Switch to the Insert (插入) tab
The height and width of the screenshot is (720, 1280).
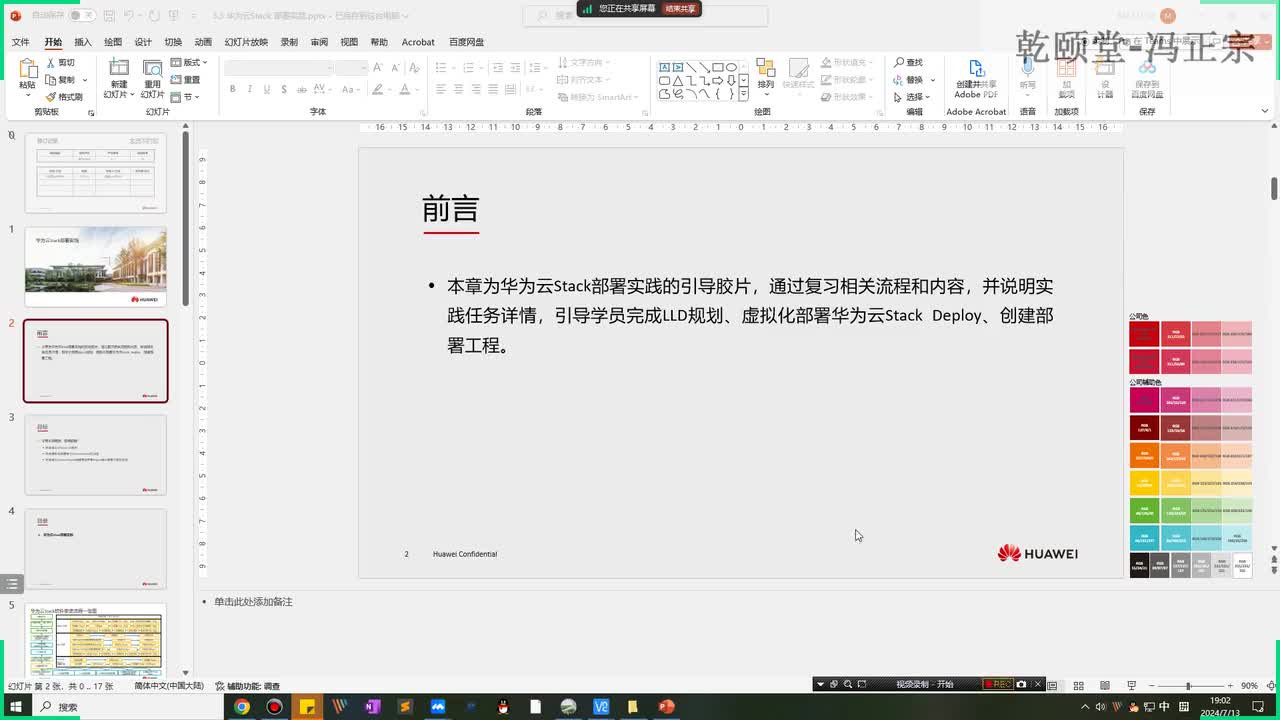(83, 42)
